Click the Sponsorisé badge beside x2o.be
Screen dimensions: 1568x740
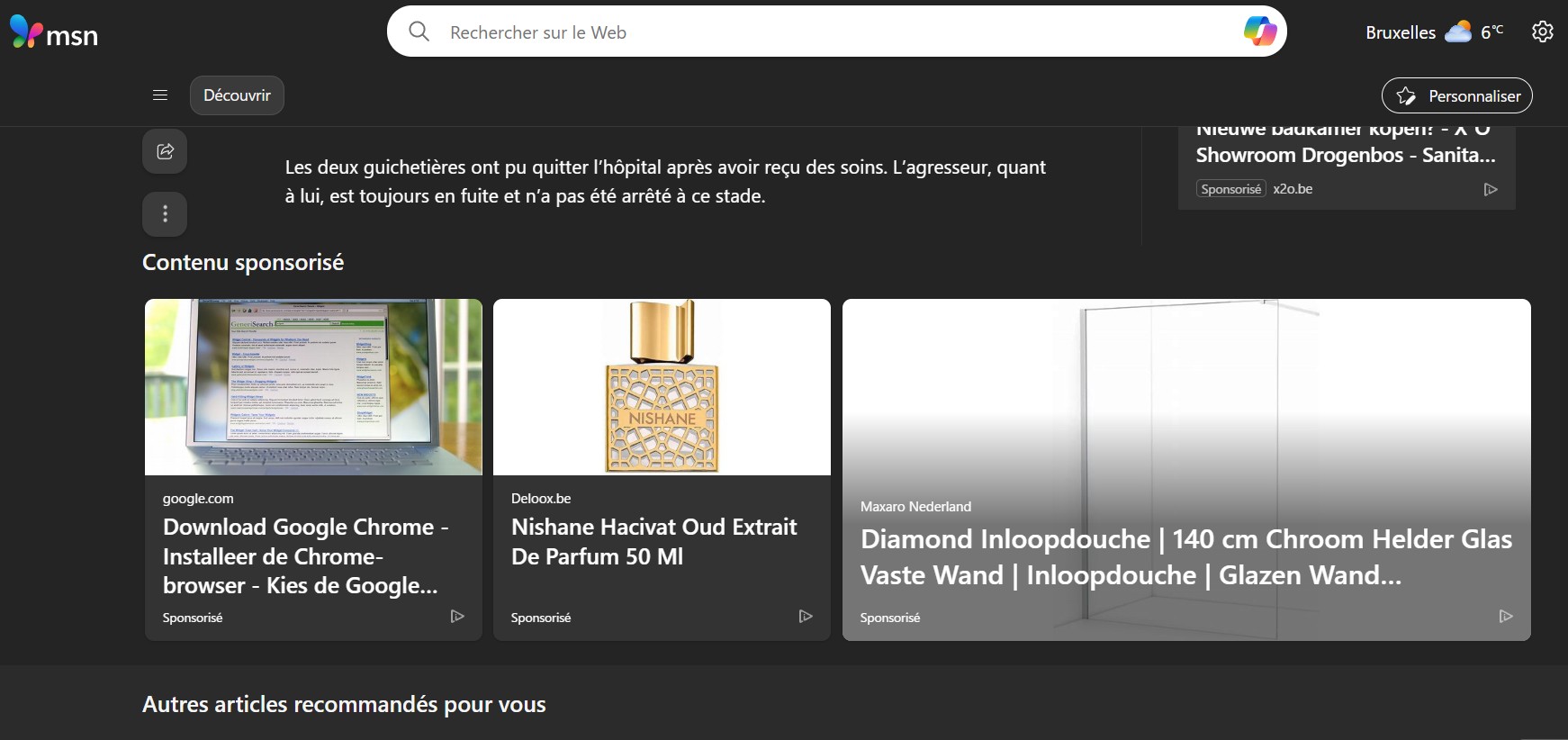(1231, 189)
